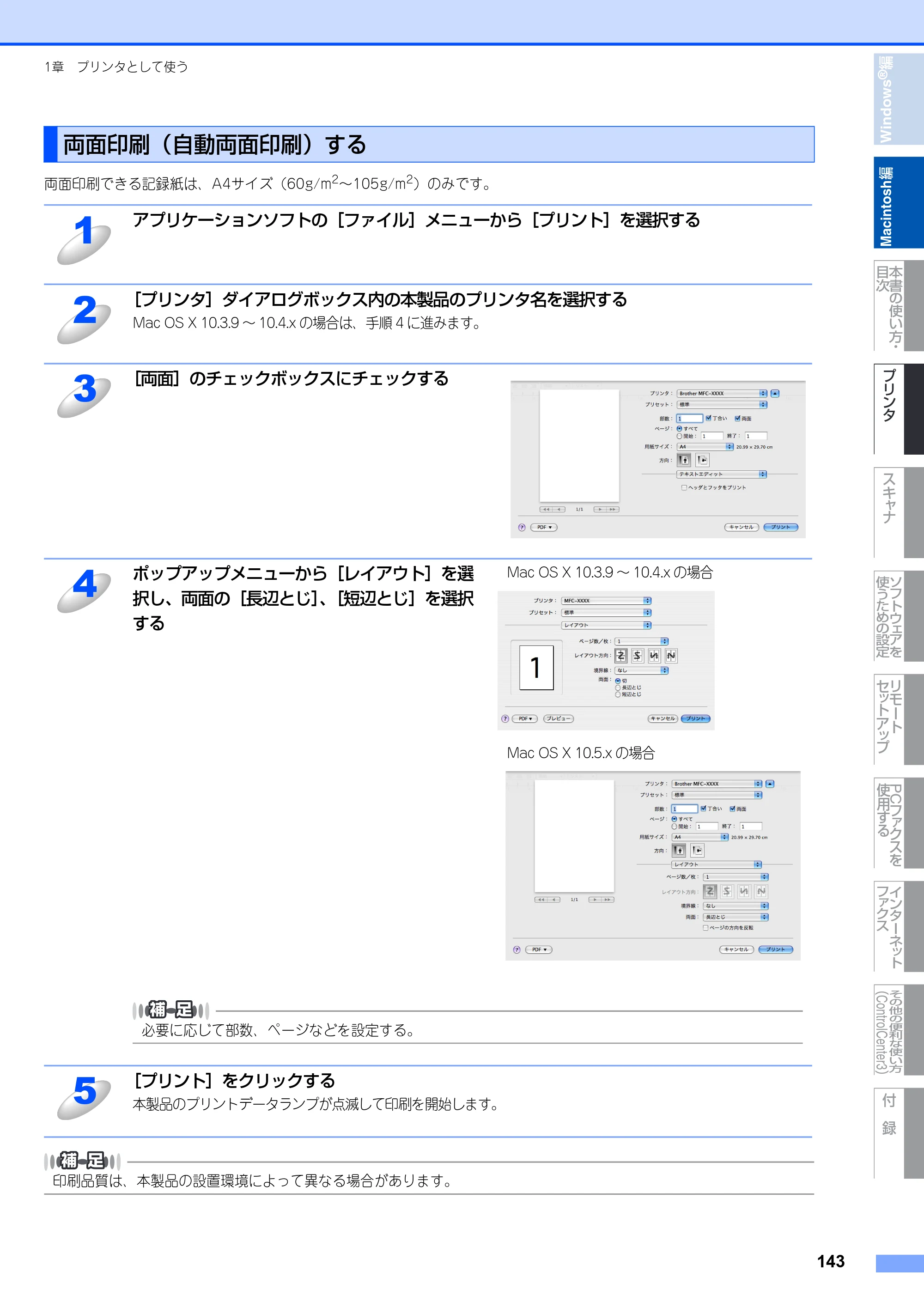Open MFC-XXXX printer dropdown in 10.4.x dialog
The height and width of the screenshot is (1308, 924).
point(607,601)
